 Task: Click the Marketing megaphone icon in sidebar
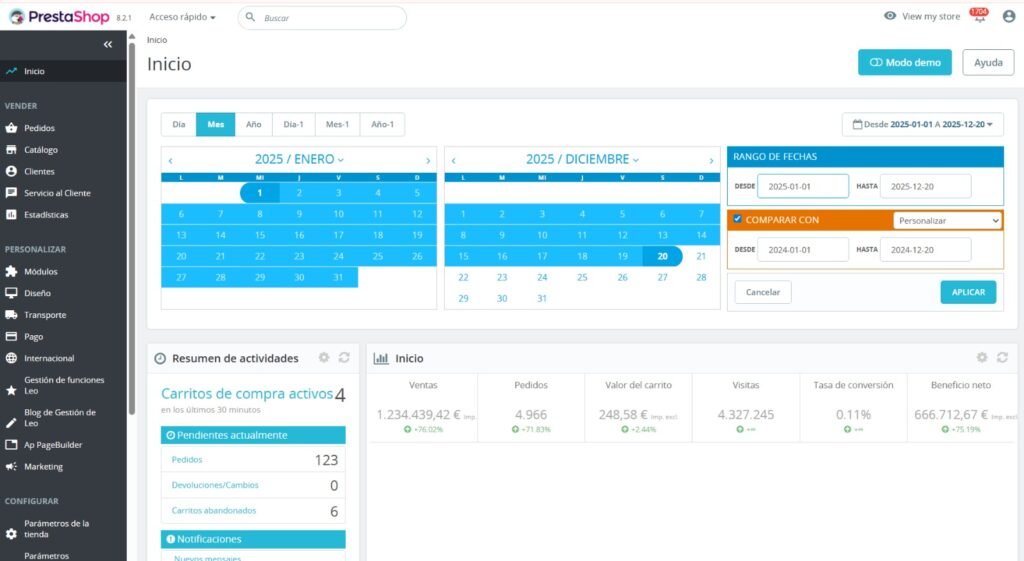[11, 467]
